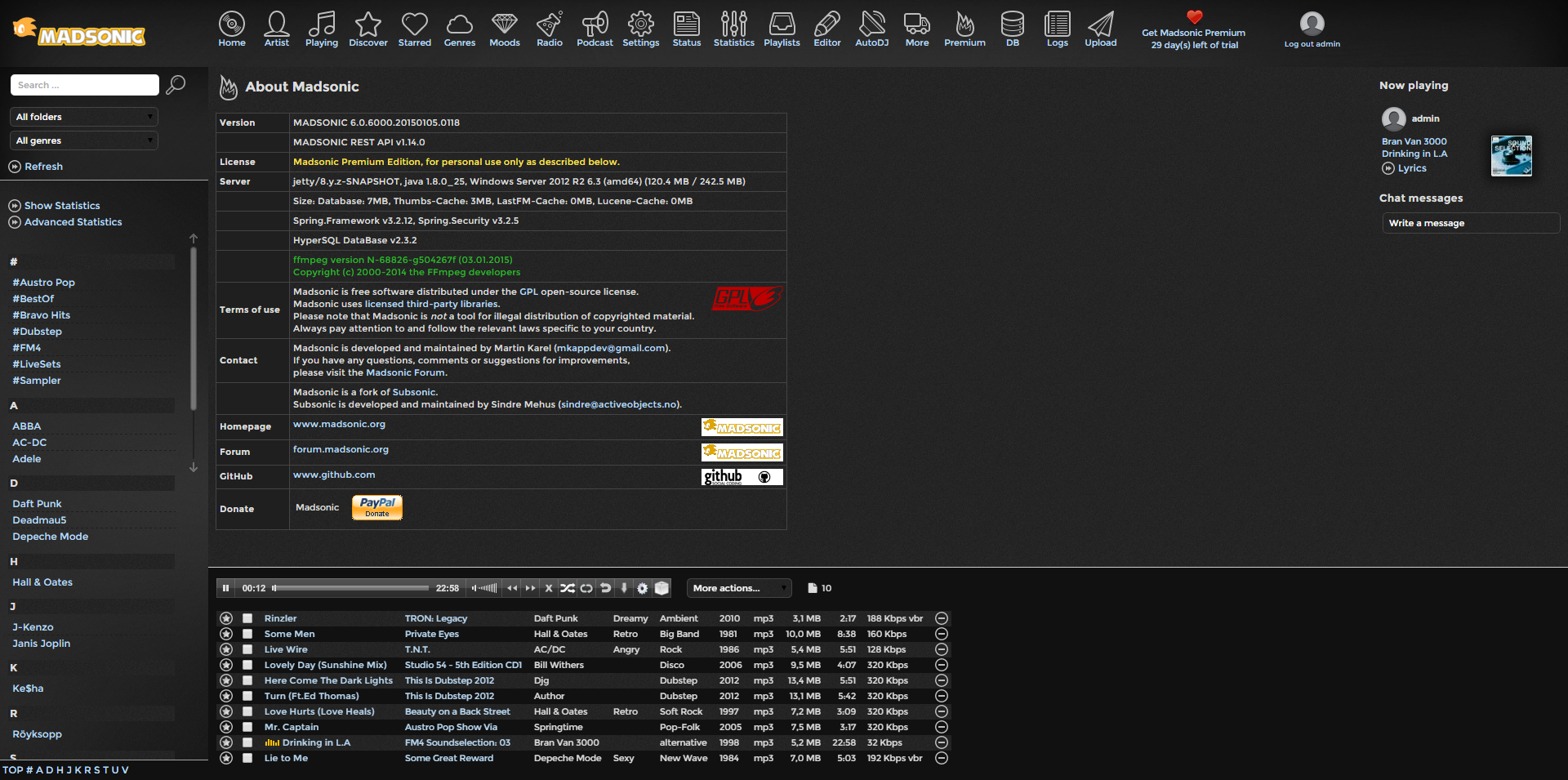Toggle repeat in the player bar

586,588
